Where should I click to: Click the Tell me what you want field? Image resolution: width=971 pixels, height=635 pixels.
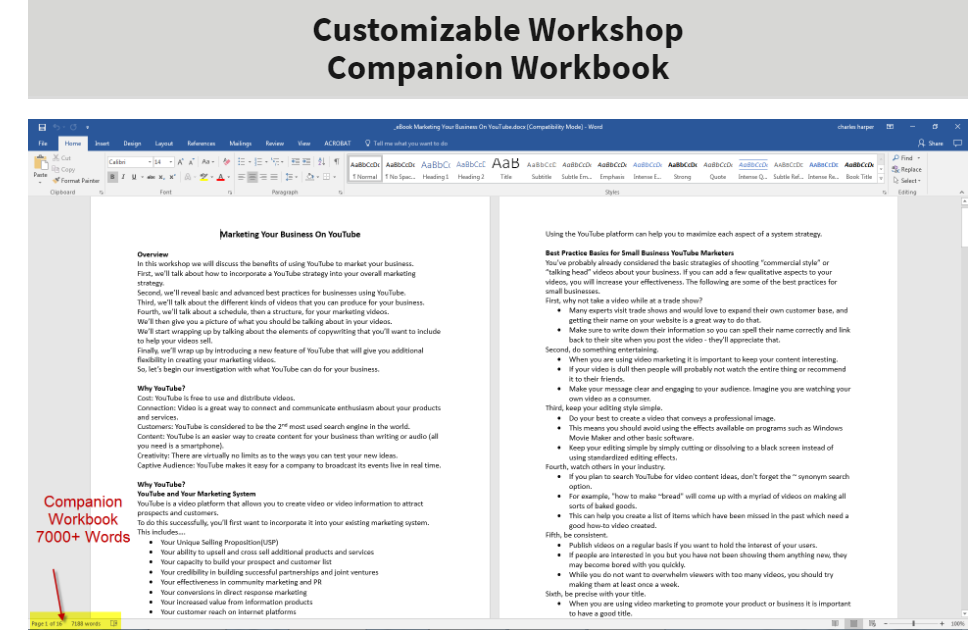(x=406, y=144)
